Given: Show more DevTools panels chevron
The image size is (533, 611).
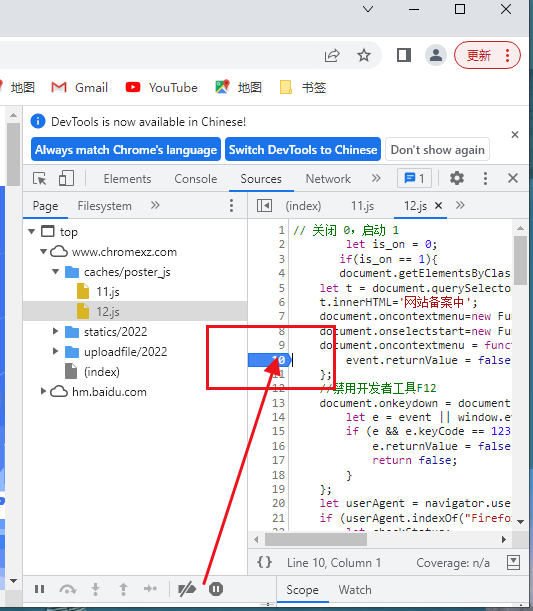Looking at the screenshot, I should point(376,178).
